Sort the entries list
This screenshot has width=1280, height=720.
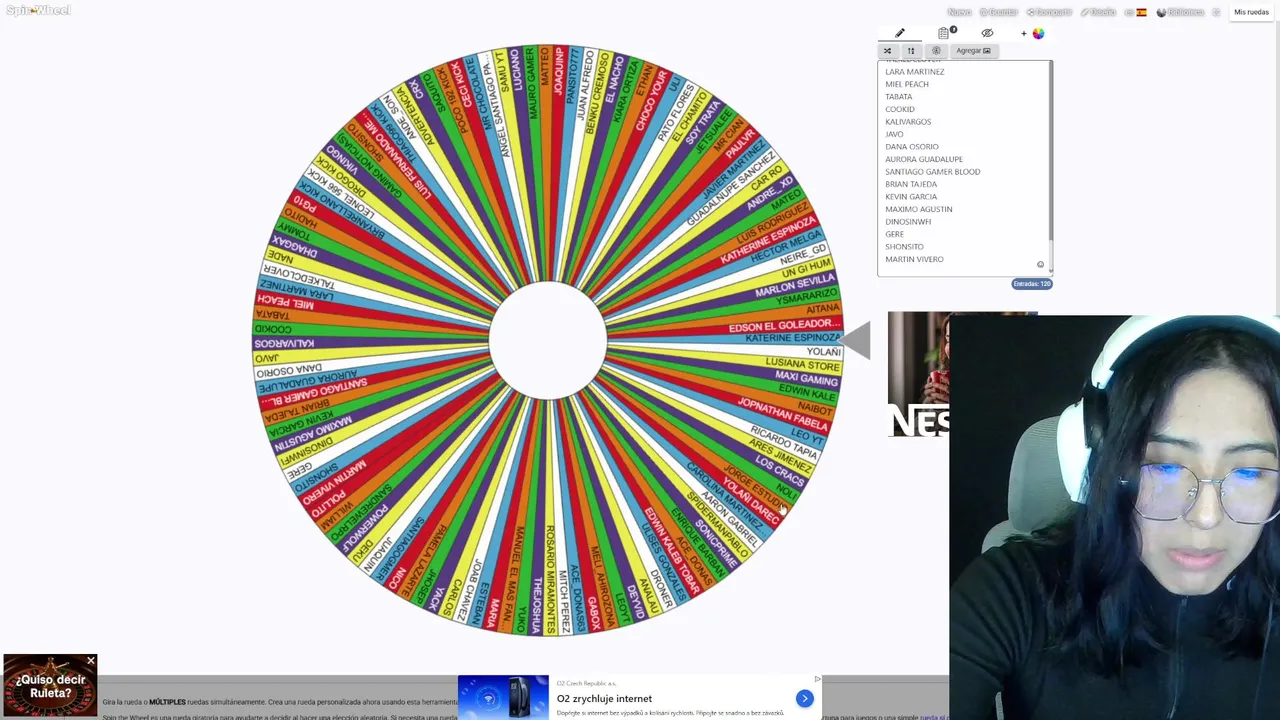pos(911,51)
